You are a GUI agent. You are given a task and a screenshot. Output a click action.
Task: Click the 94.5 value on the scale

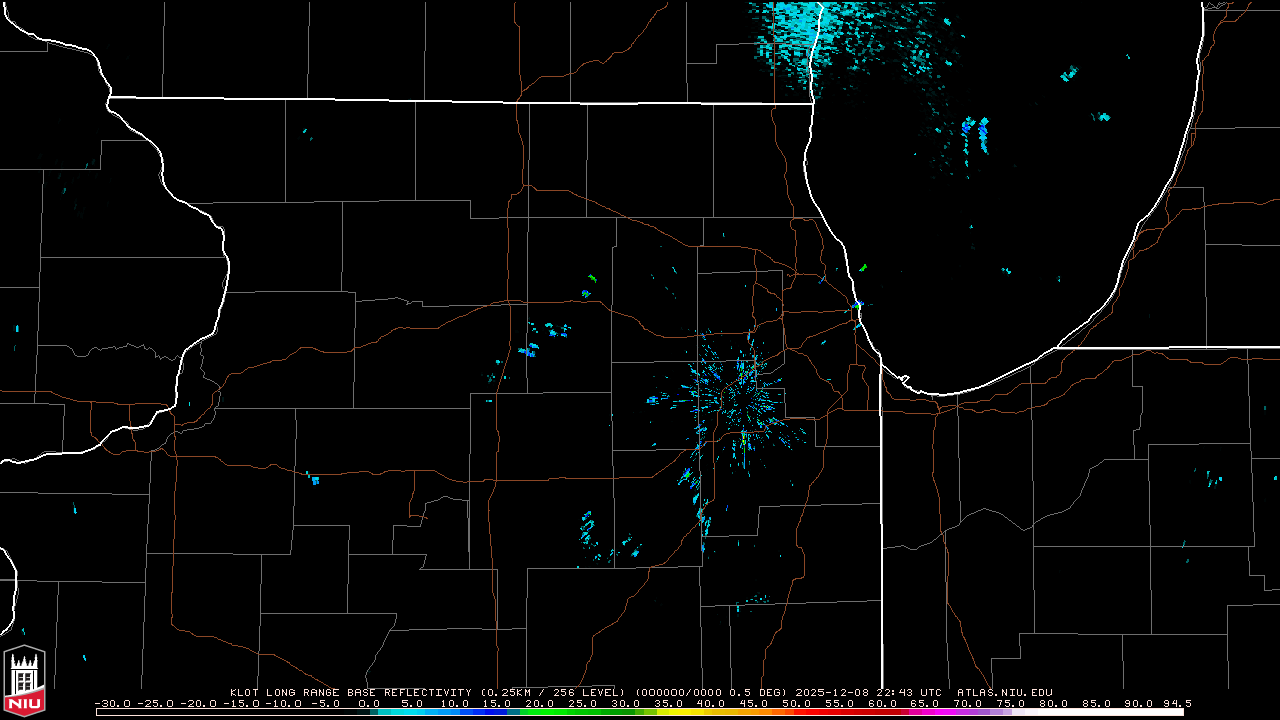(x=1176, y=703)
